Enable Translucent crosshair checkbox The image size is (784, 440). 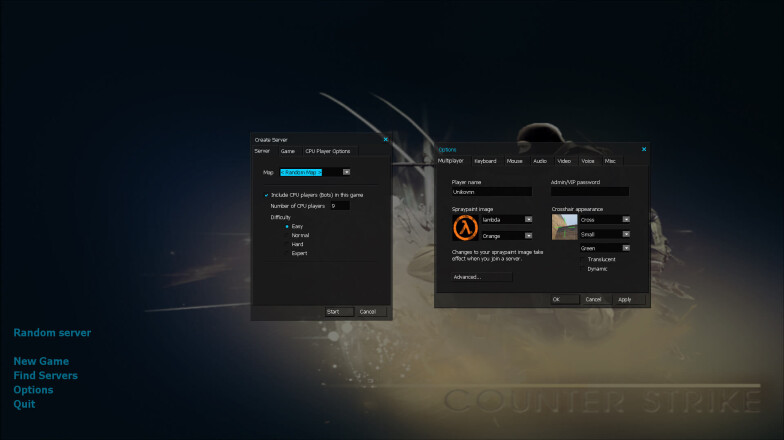(x=583, y=260)
